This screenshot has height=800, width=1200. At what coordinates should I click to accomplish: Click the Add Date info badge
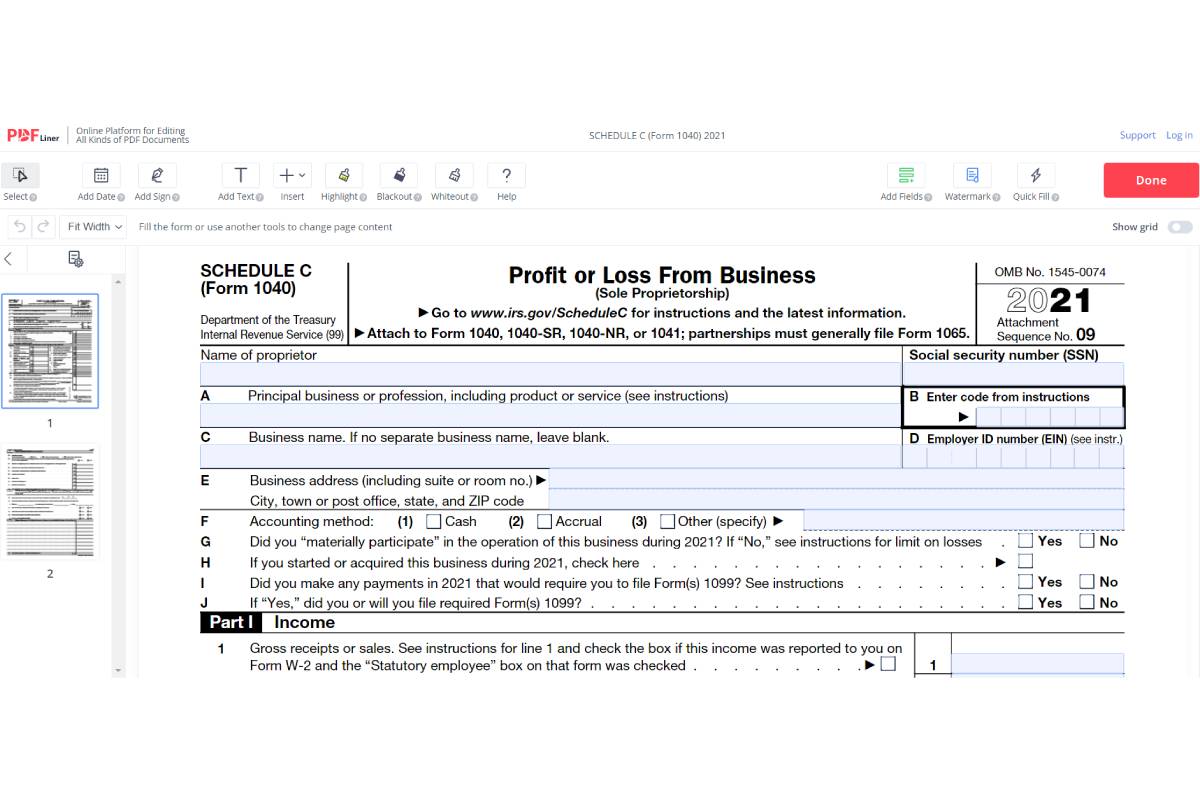(121, 197)
